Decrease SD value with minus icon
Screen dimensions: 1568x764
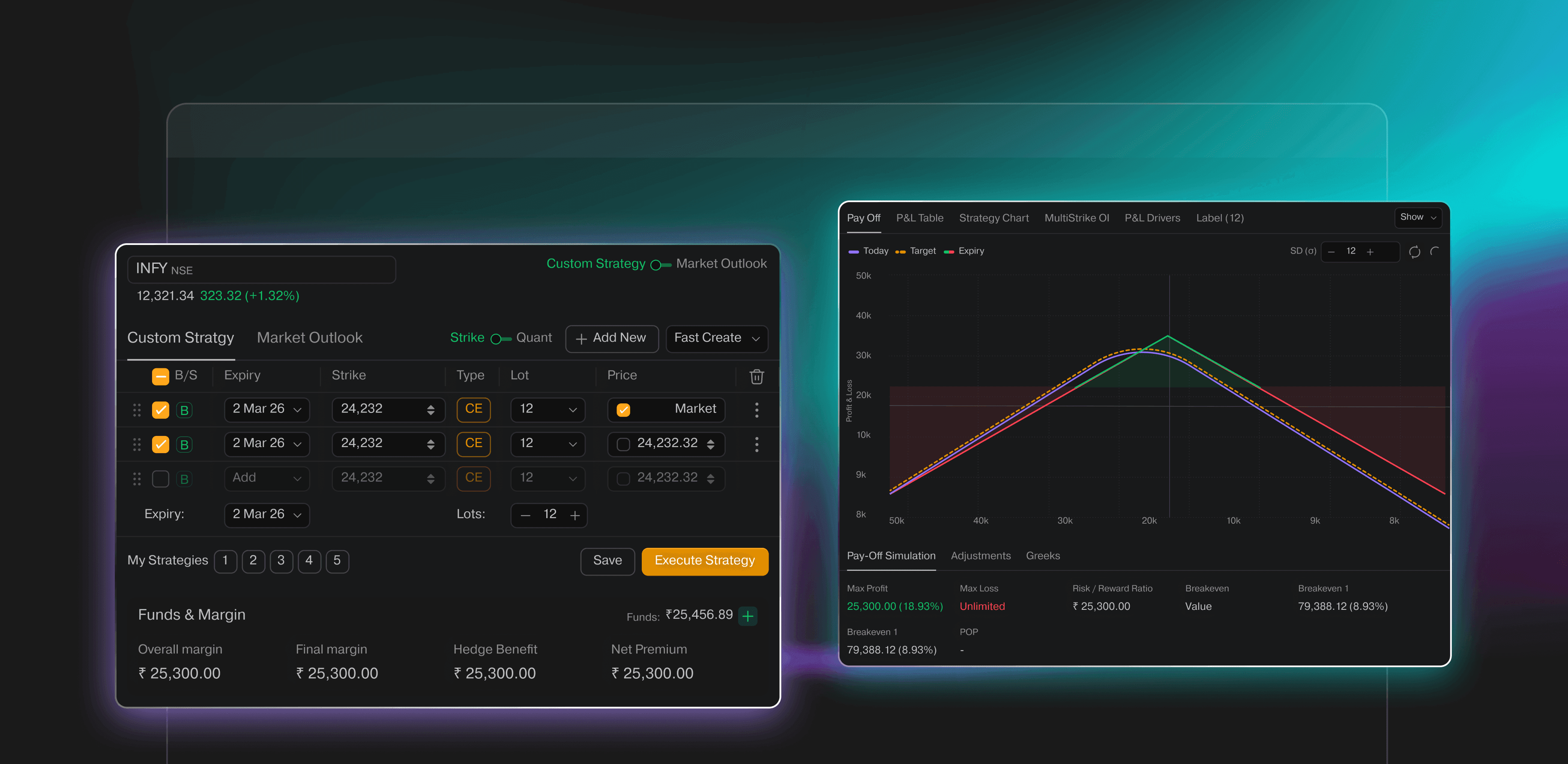tap(1331, 252)
